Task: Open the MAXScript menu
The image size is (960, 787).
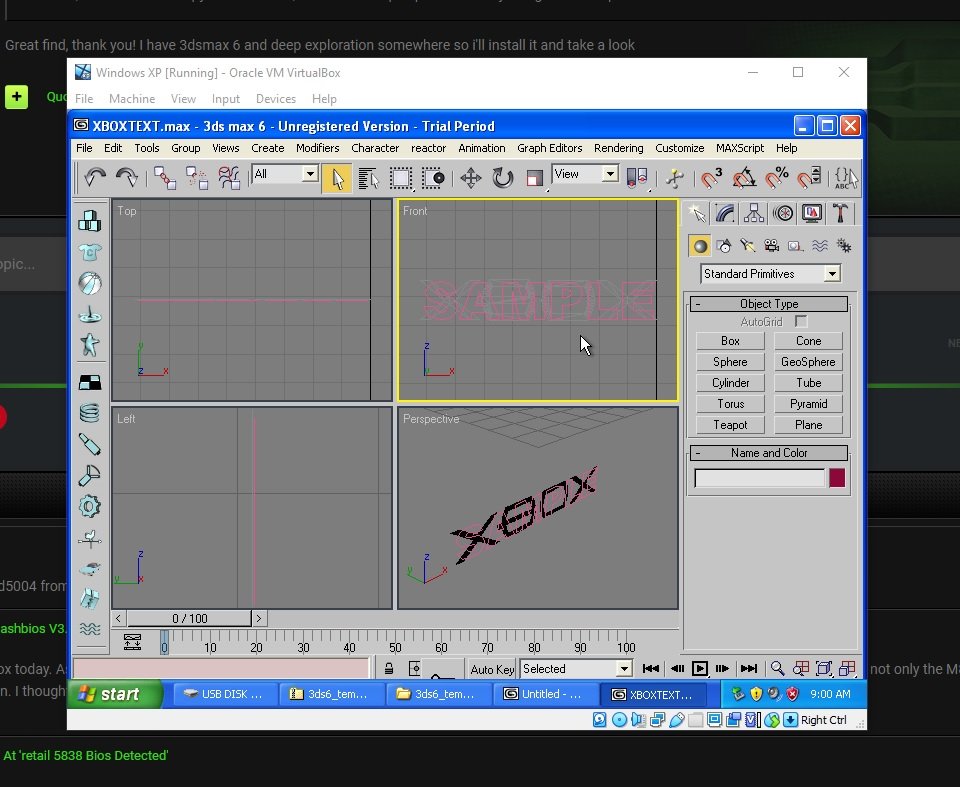Action: click(x=740, y=148)
